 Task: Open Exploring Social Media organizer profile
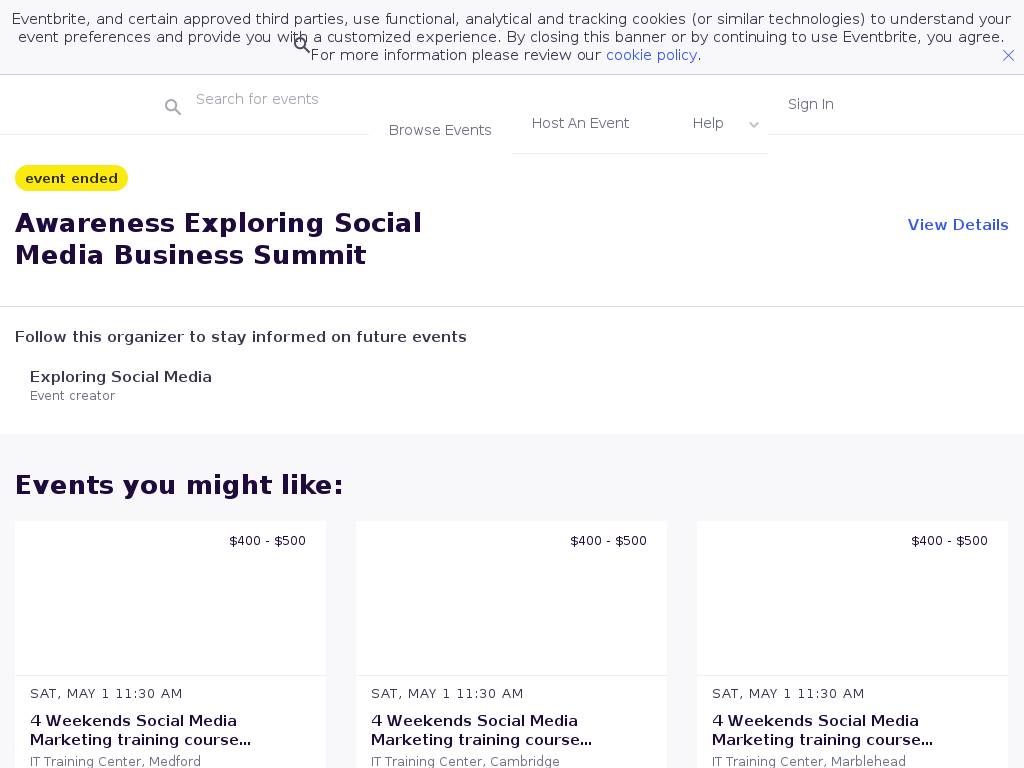click(x=121, y=377)
